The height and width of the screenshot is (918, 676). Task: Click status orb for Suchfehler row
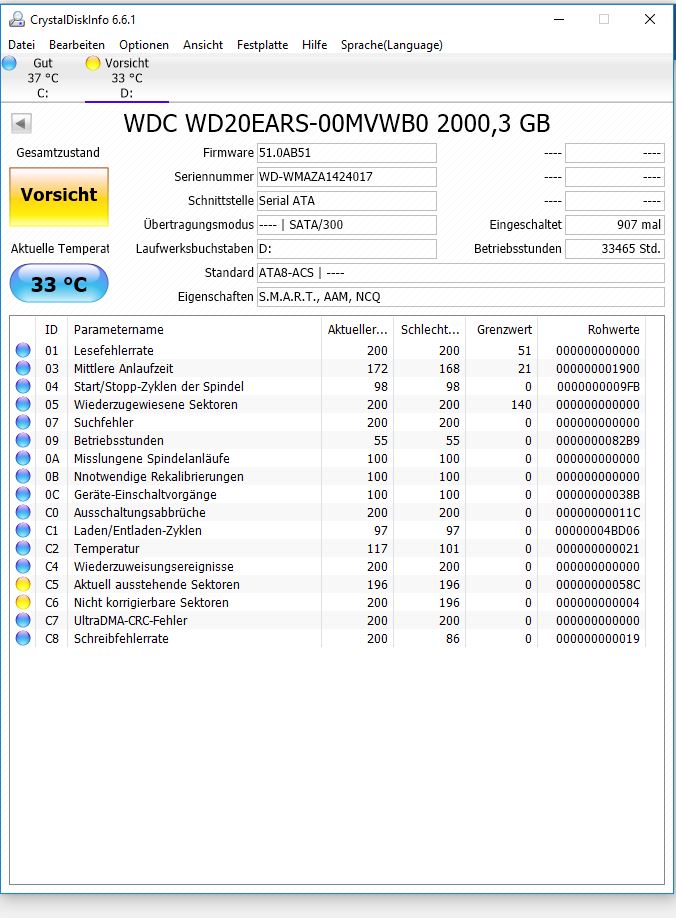[23, 422]
